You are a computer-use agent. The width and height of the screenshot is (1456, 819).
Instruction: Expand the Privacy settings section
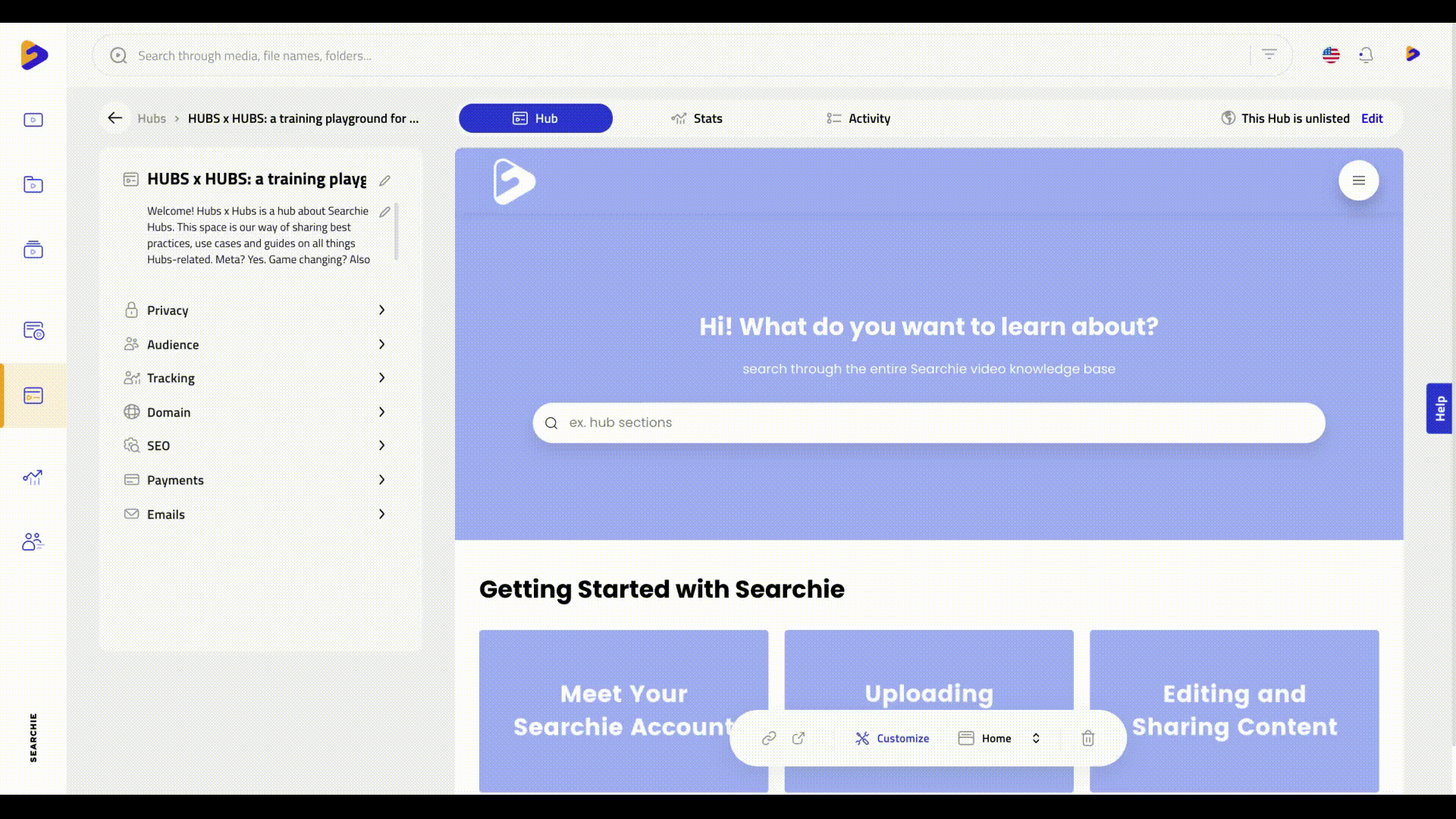[x=256, y=310]
